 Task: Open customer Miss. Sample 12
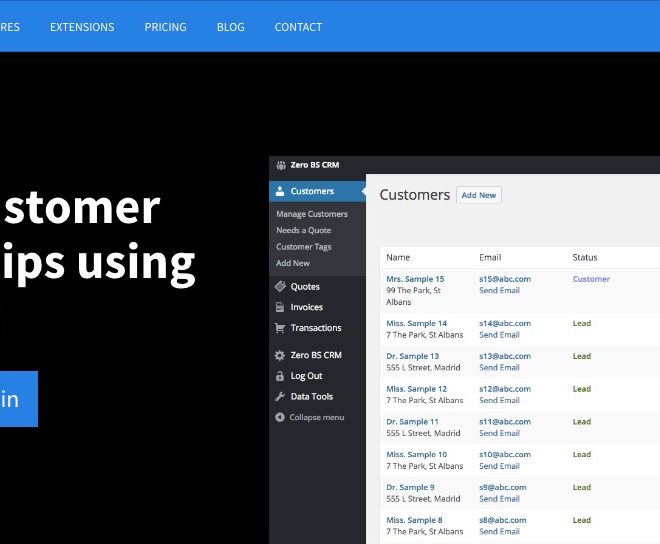point(416,389)
